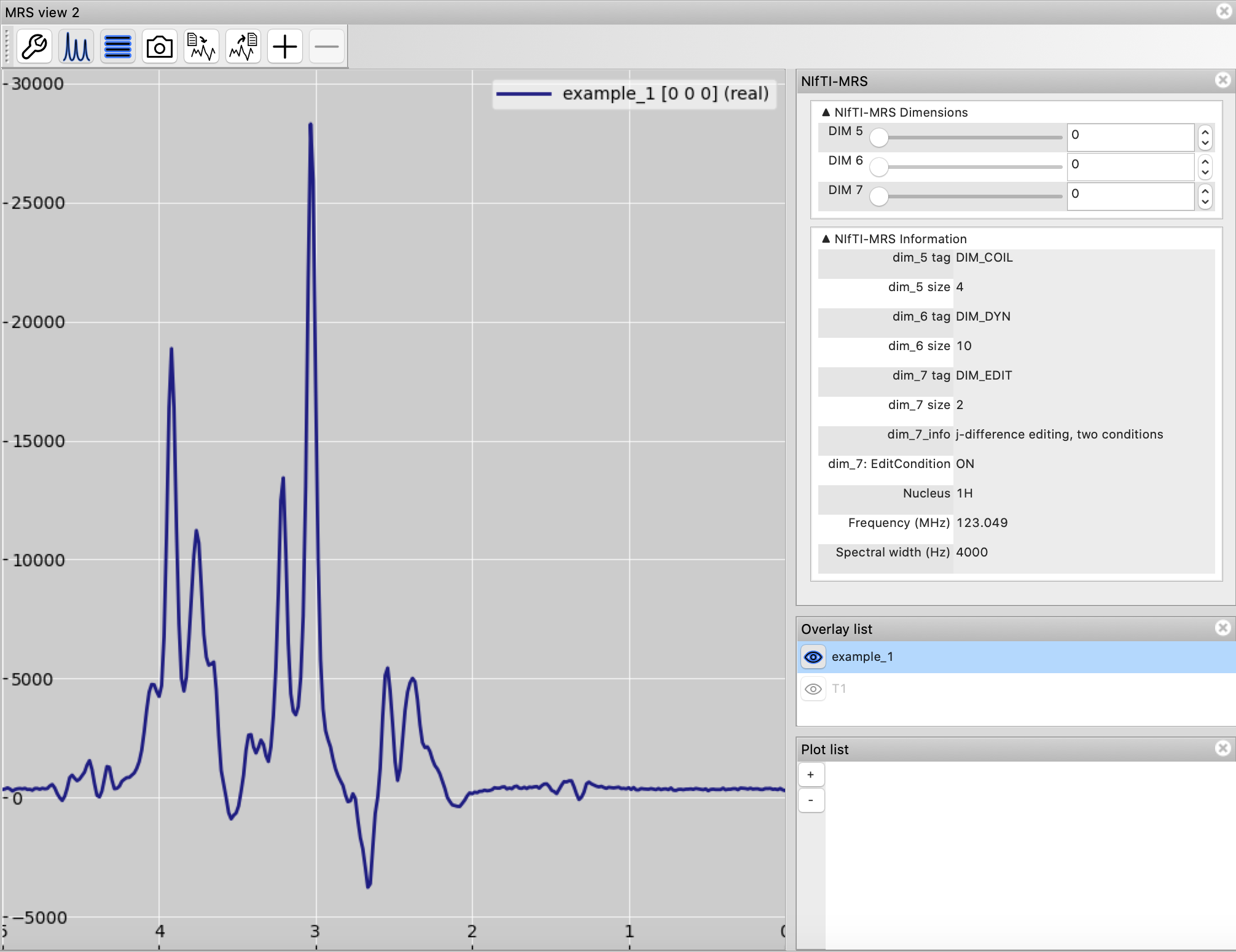This screenshot has height=952, width=1236.
Task: Click the EditCondition ON value
Action: 965,464
